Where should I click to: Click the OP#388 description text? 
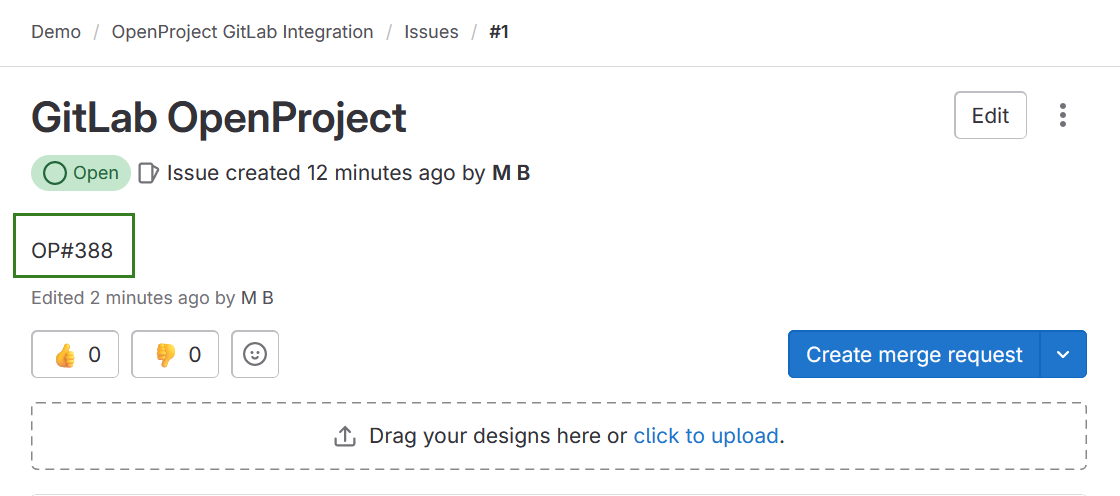73,251
